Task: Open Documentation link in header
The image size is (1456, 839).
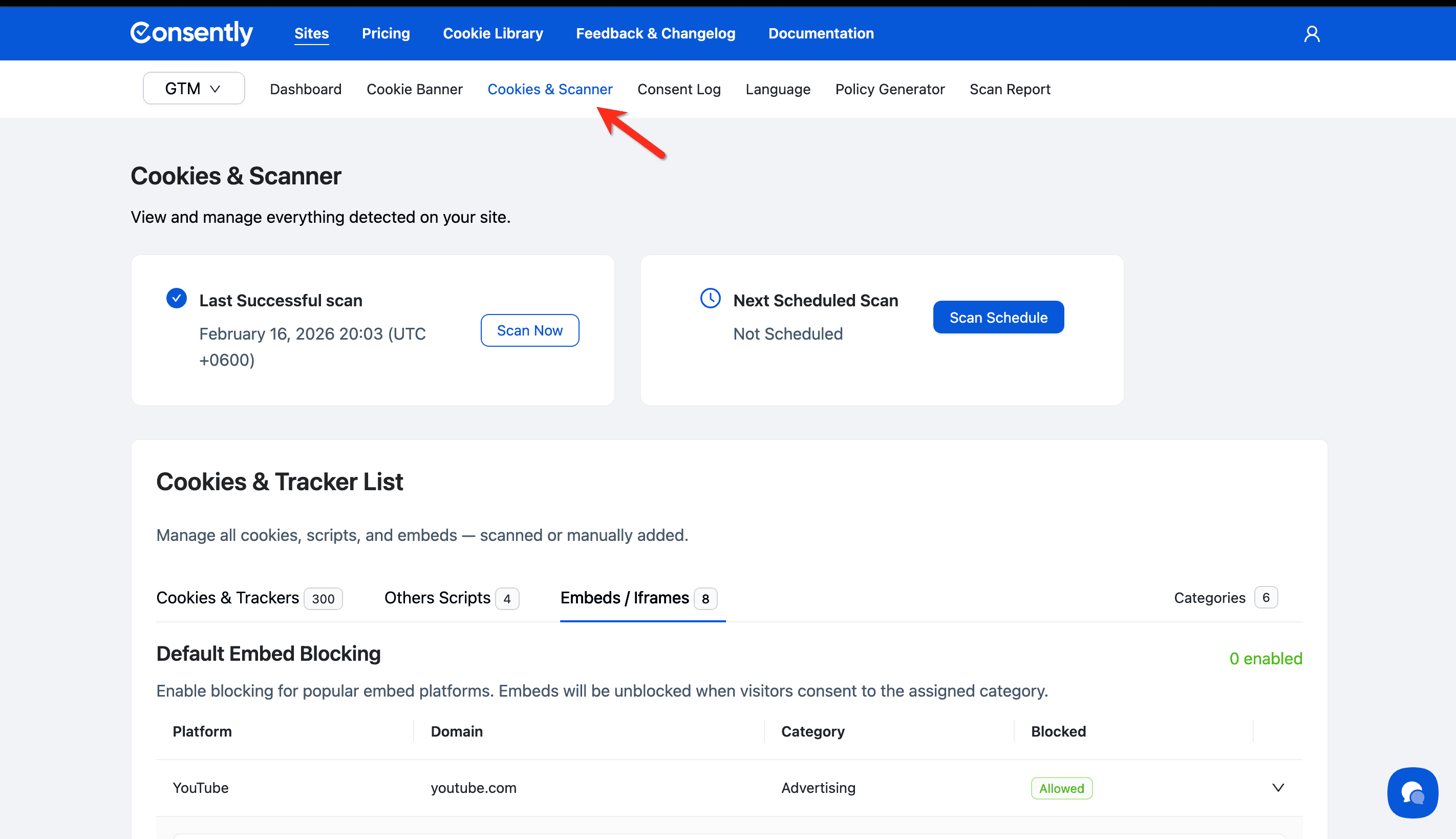Action: [x=820, y=33]
